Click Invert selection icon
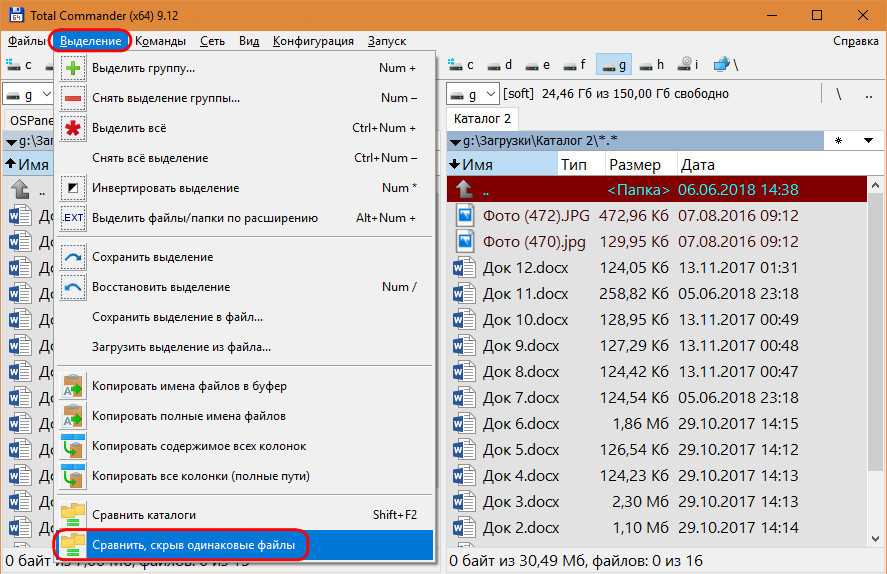Screen dimensions: 887x574 click(x=74, y=188)
